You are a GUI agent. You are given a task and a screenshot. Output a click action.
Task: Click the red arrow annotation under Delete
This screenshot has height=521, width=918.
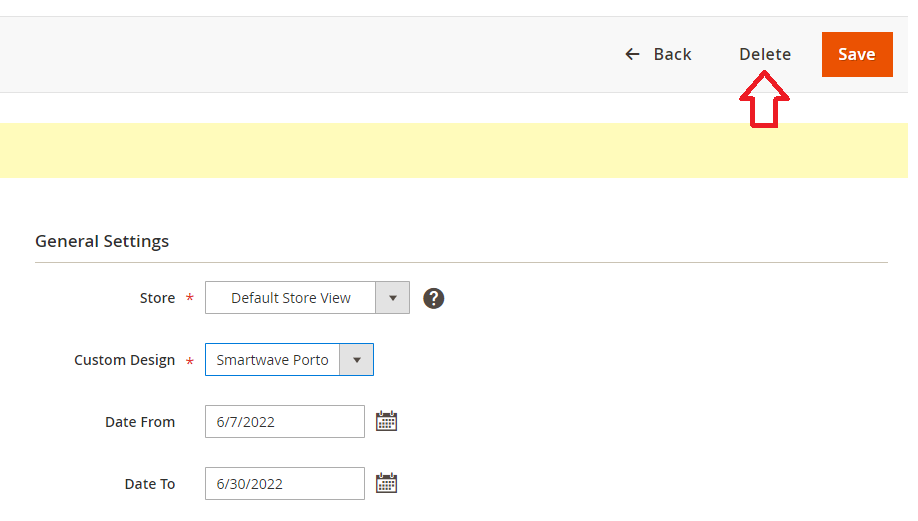764,100
